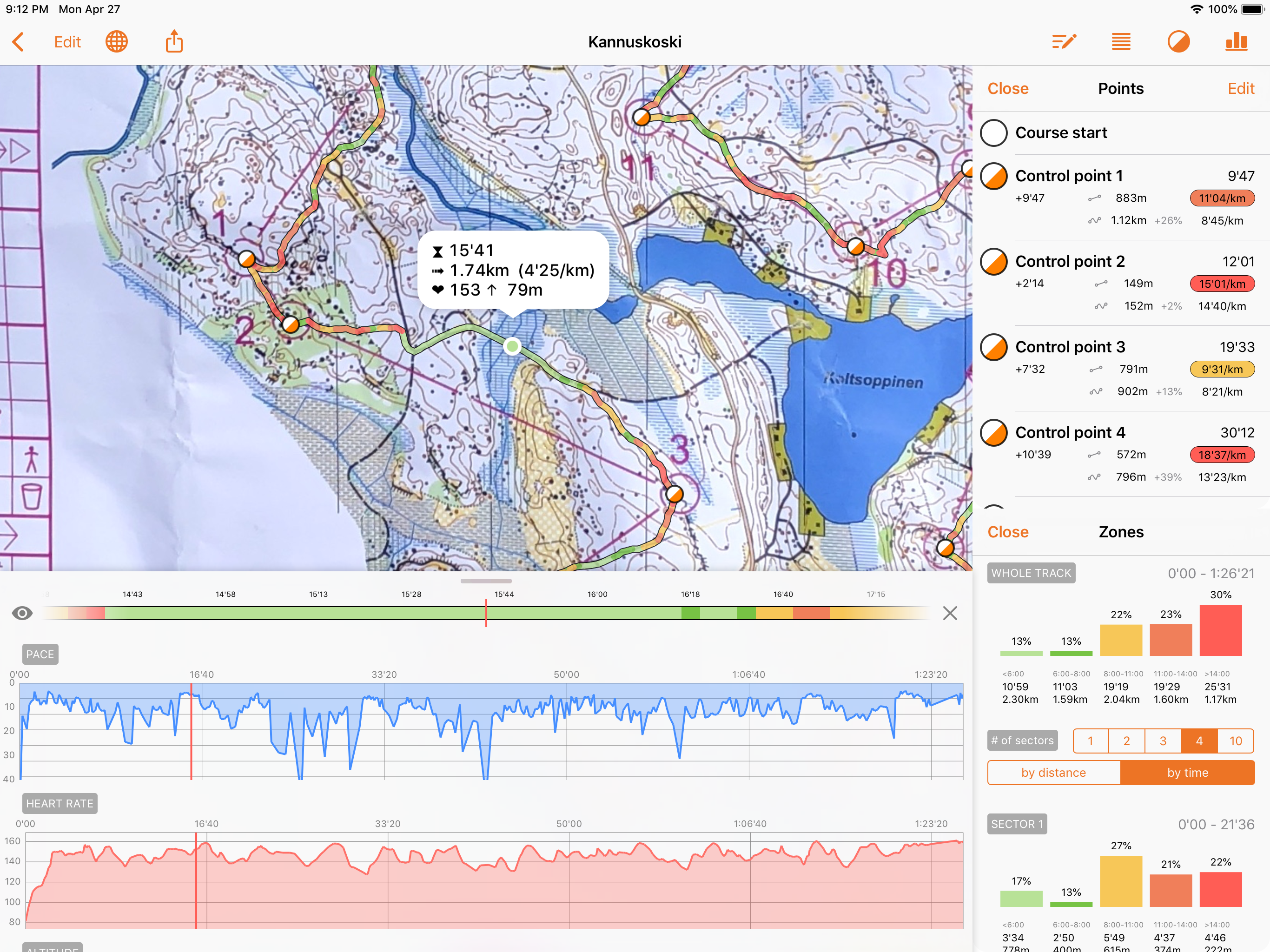
Task: Close the Points panel
Action: tap(1008, 88)
